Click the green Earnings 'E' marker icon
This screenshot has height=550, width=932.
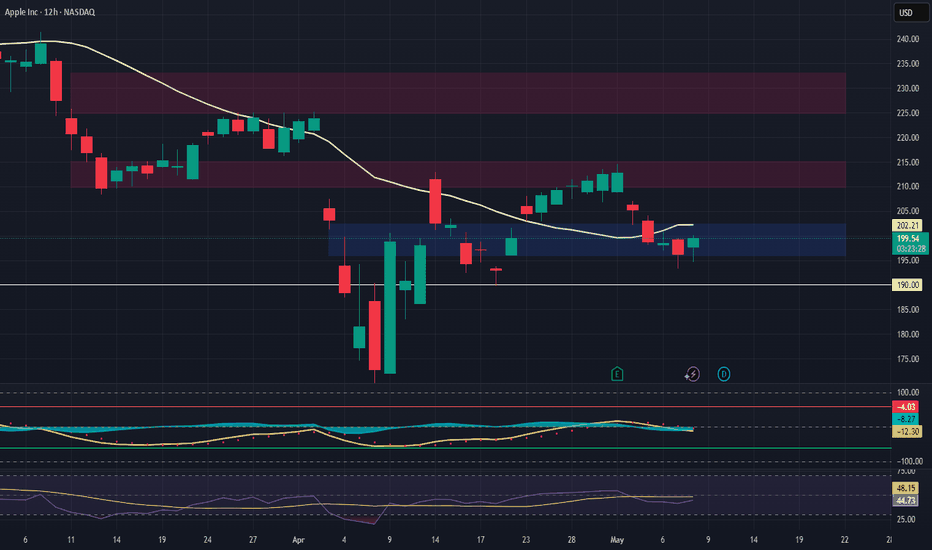pyautogui.click(x=617, y=374)
